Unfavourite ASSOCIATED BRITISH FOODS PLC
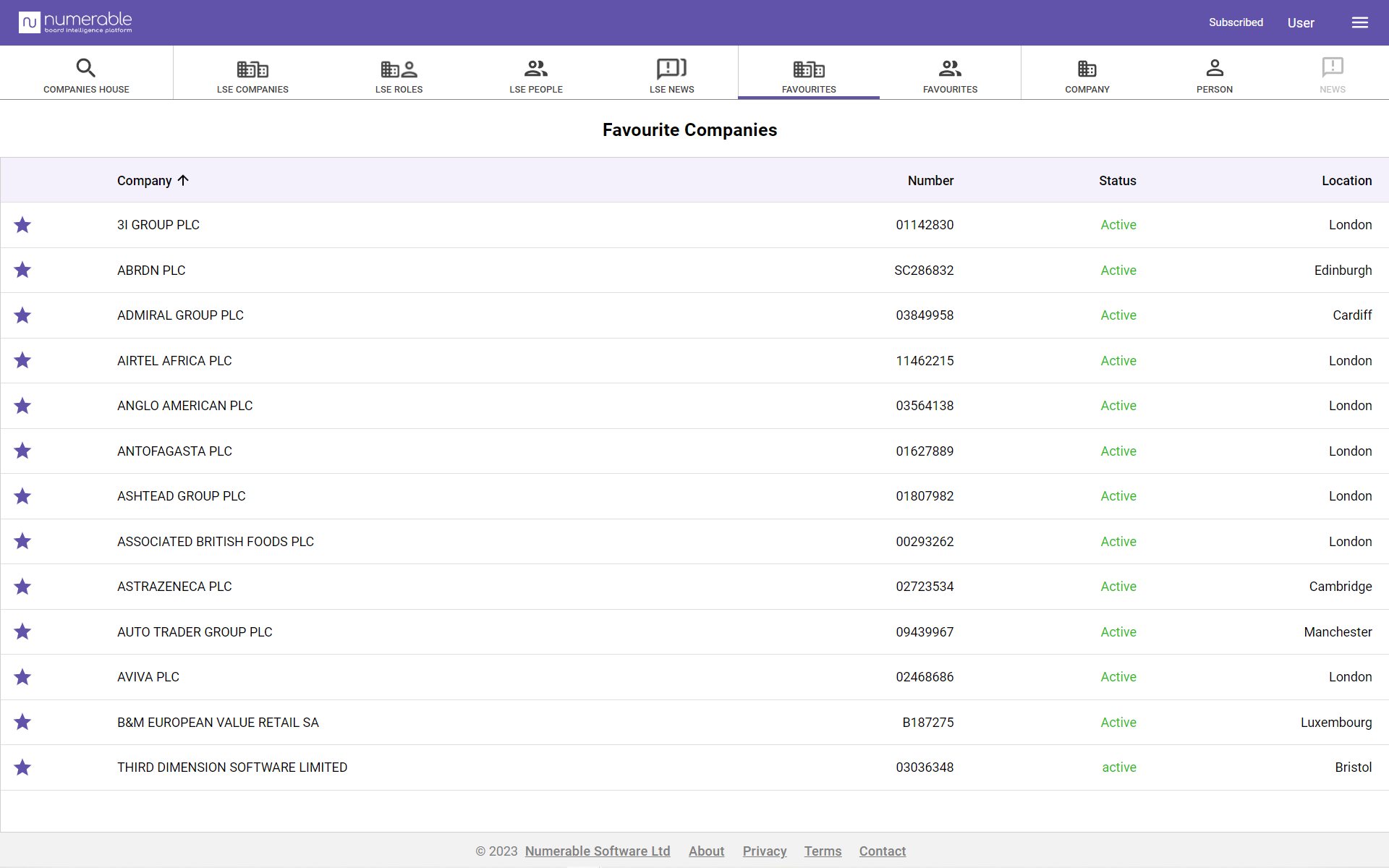 22,541
